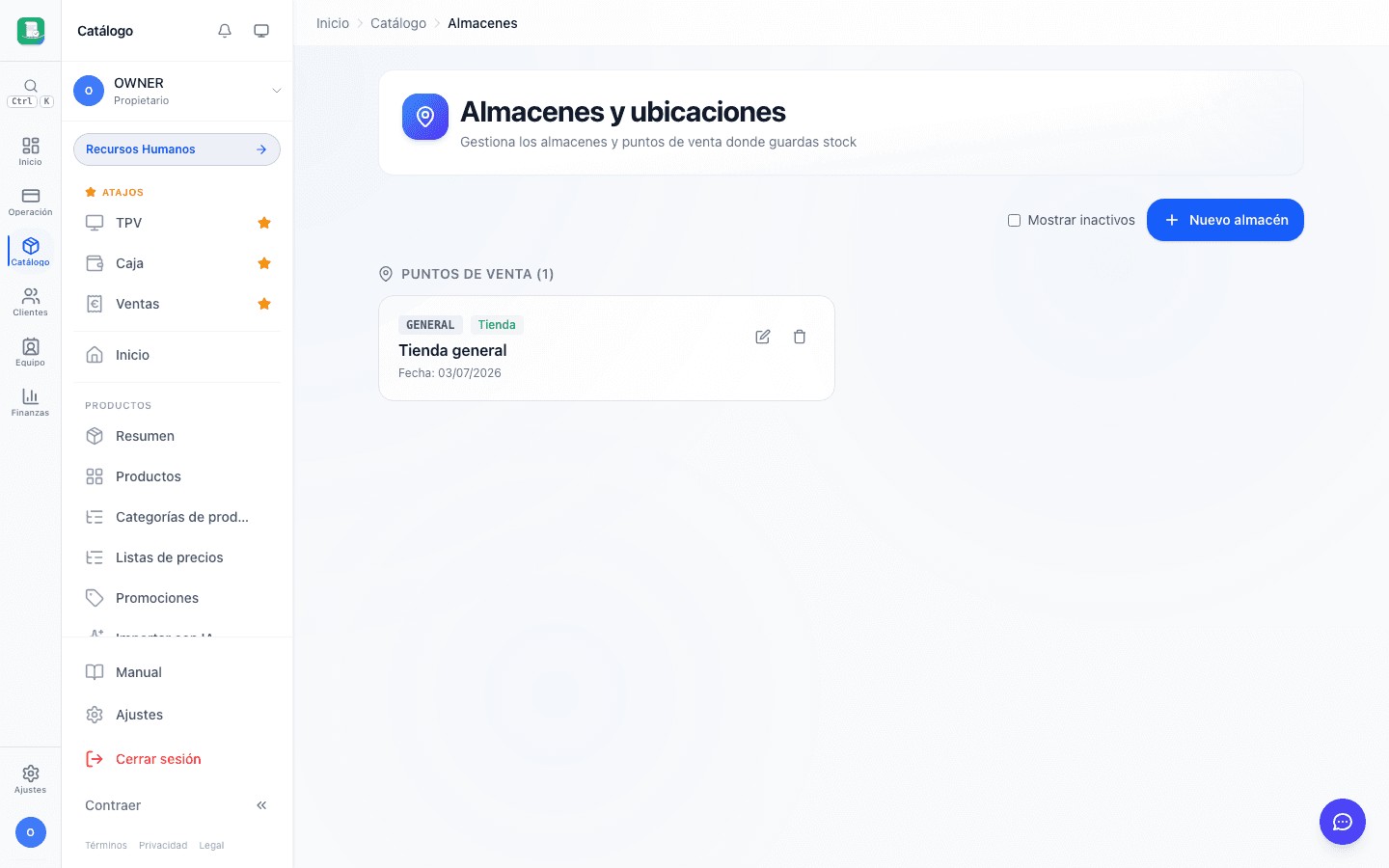The image size is (1389, 868).
Task: Open the Ctrl K search icon
Action: coord(31,92)
